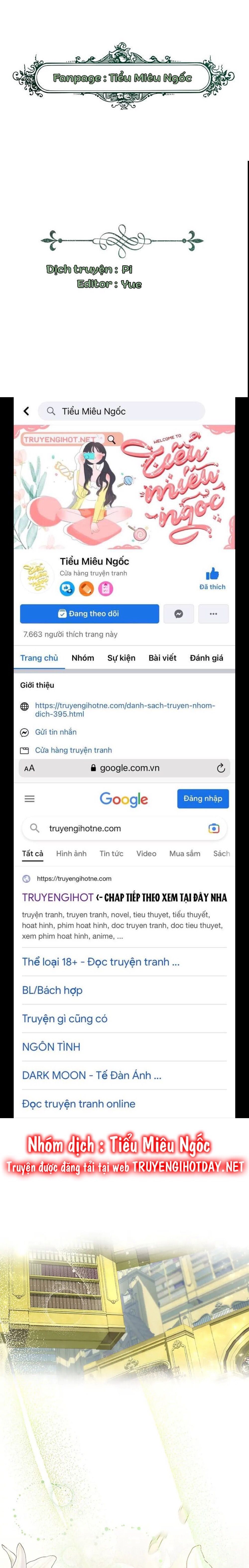Open Thể loại 18+ - Đọc truyện tranh result
249x1568 pixels.
[101, 962]
